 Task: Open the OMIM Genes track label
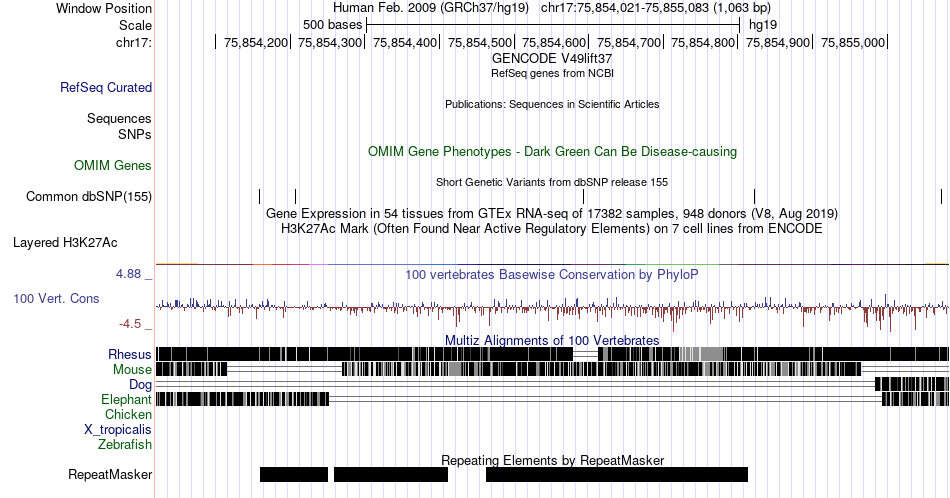(x=113, y=165)
